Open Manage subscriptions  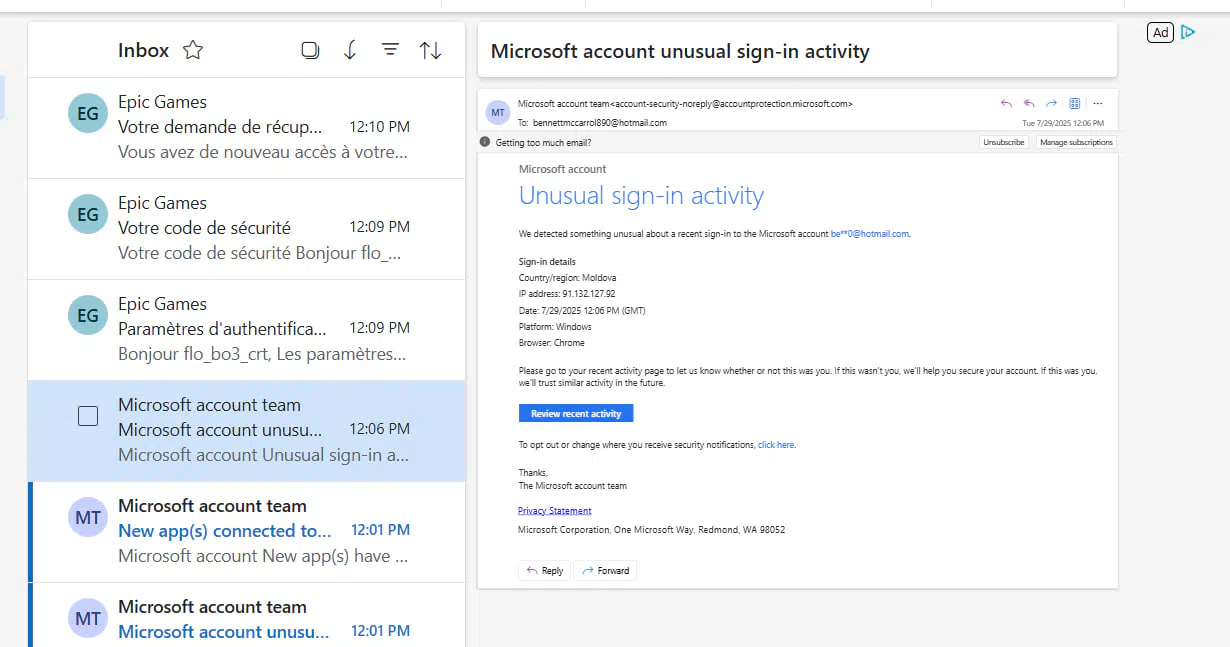tap(1076, 142)
